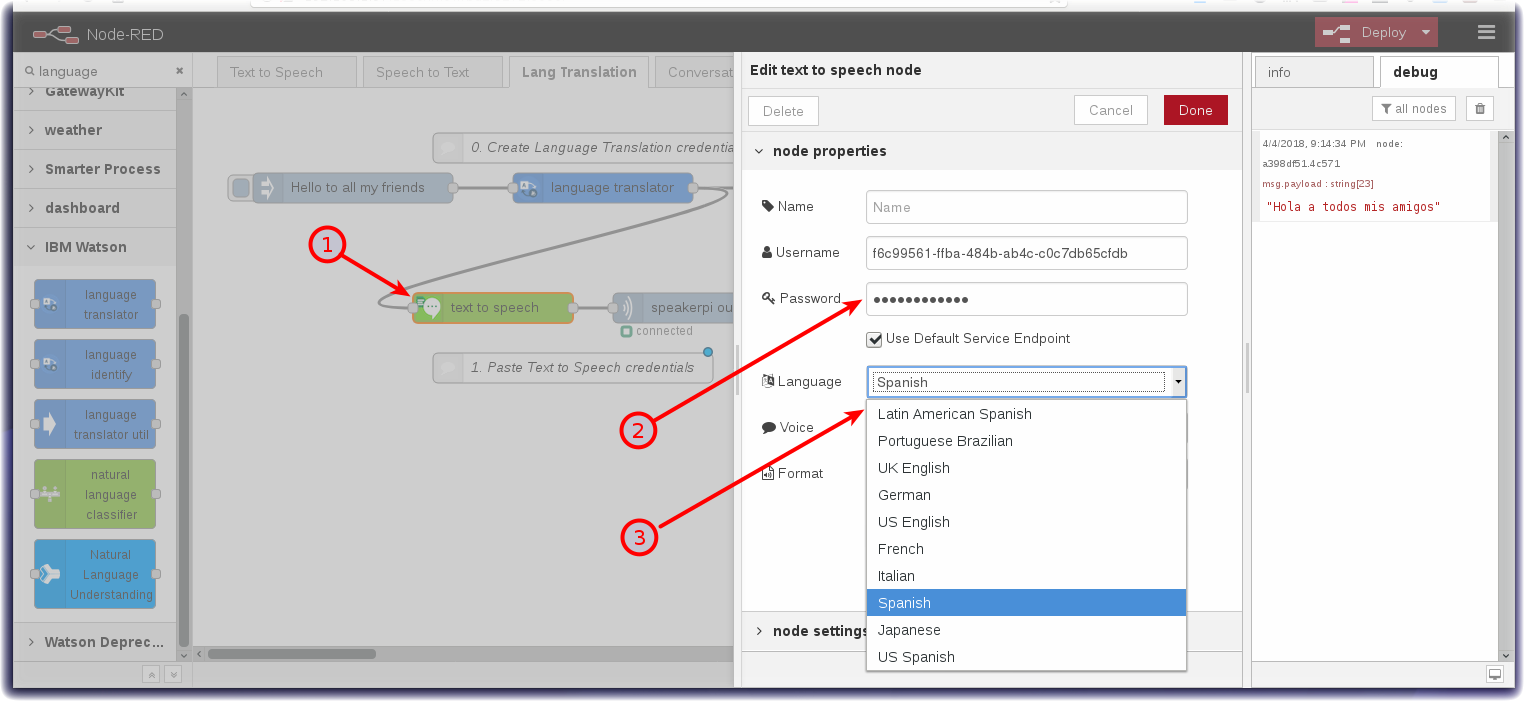This screenshot has width=1524, height=701.
Task: Open the Deploy options dropdown arrow
Action: [1426, 33]
